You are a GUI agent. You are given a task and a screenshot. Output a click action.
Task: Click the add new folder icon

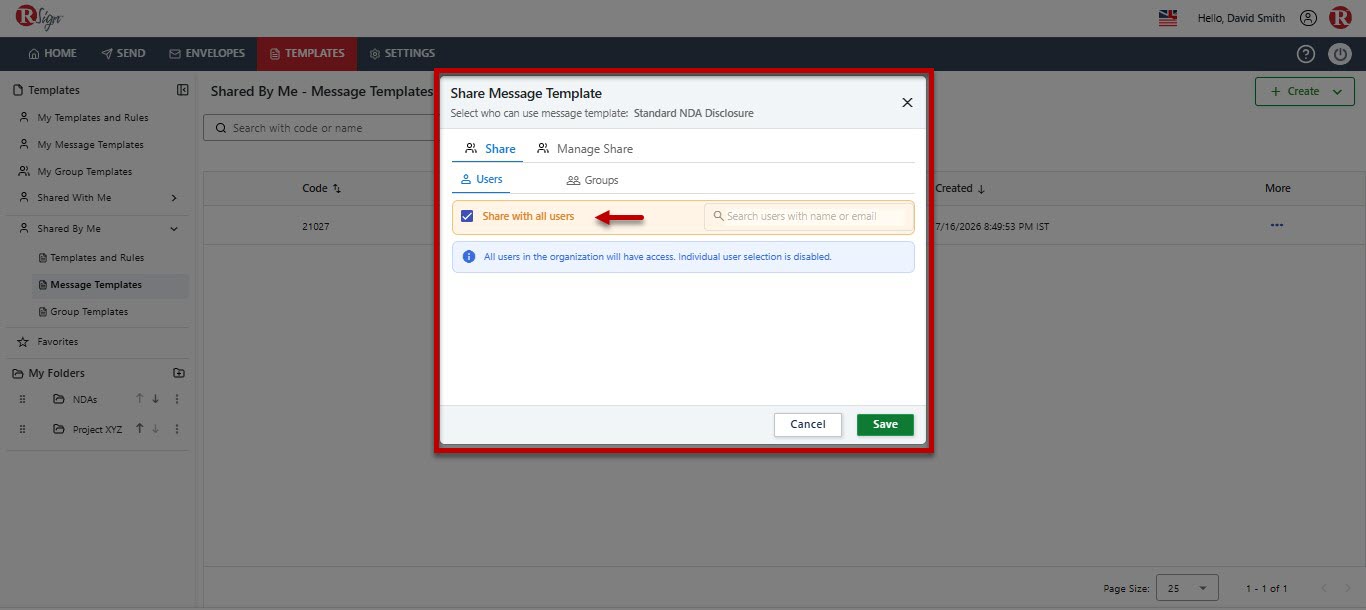(x=179, y=373)
